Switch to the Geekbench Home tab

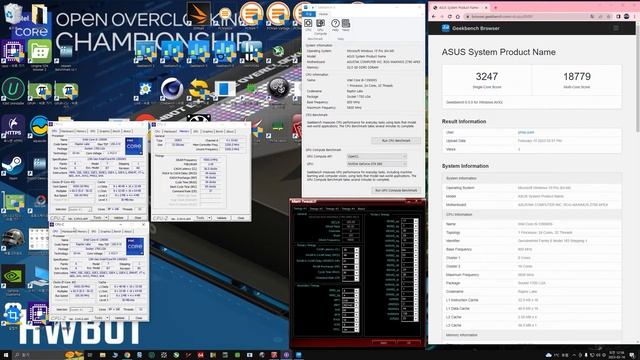[323, 14]
